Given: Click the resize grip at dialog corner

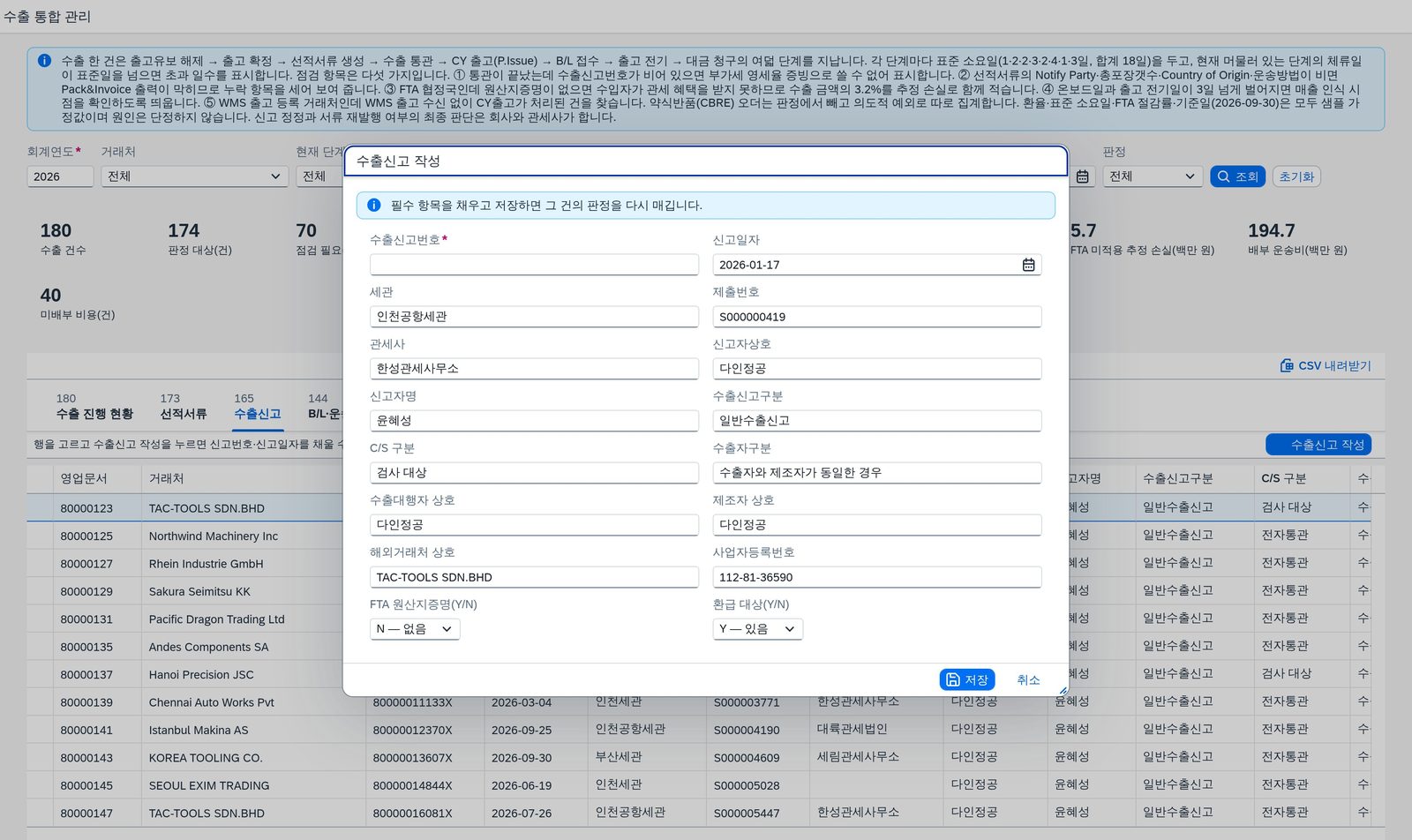Looking at the screenshot, I should (x=1063, y=691).
